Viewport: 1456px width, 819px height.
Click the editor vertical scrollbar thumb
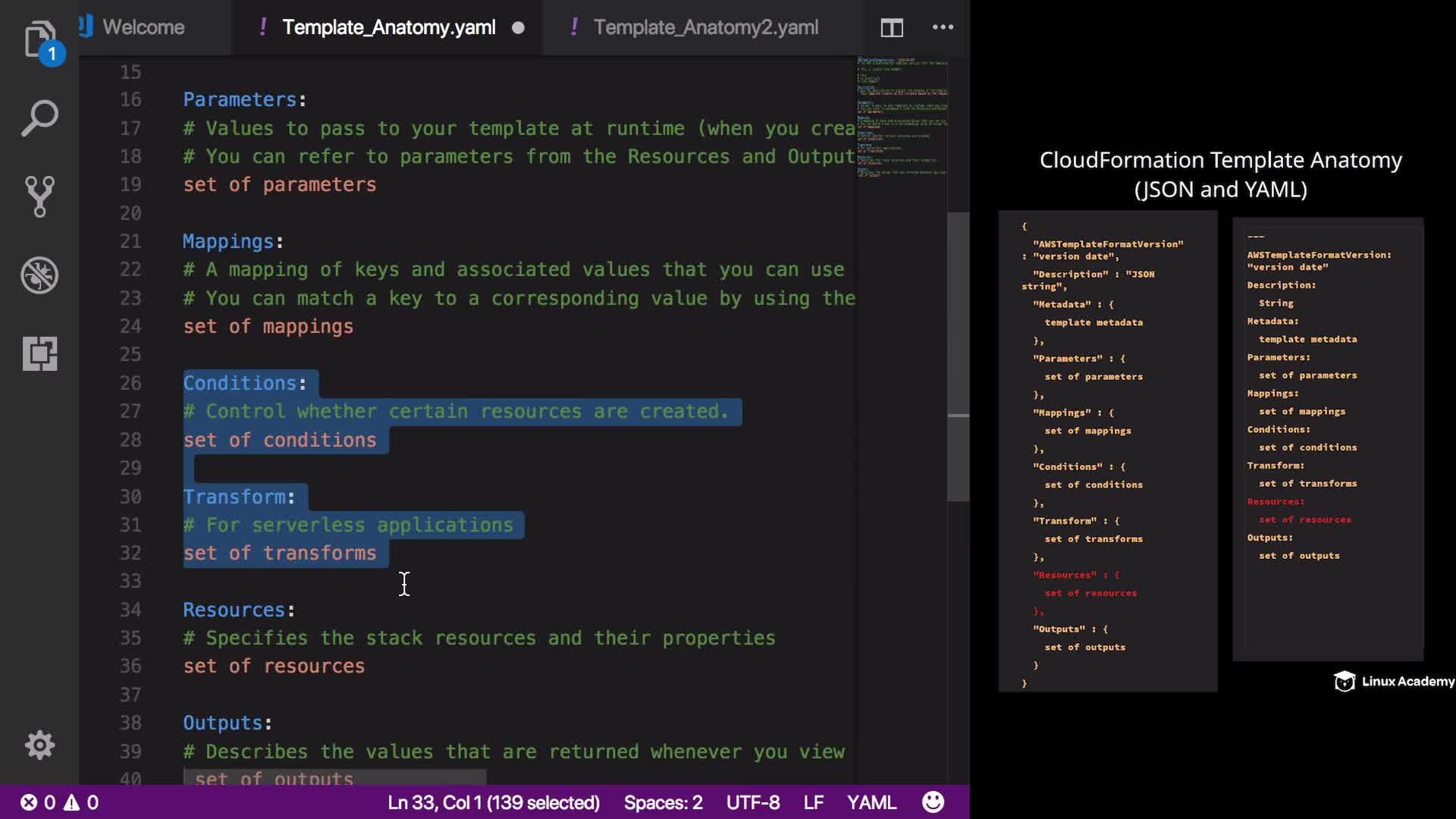[x=958, y=356]
